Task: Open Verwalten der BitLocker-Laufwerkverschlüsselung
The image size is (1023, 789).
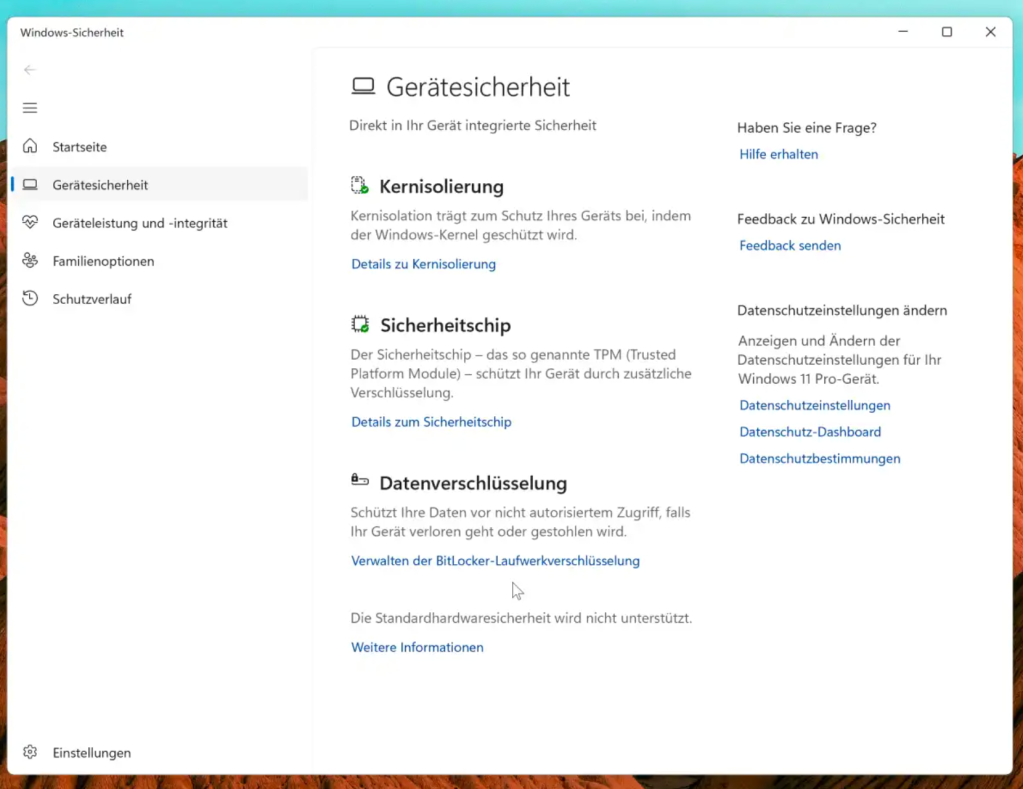Action: click(495, 561)
